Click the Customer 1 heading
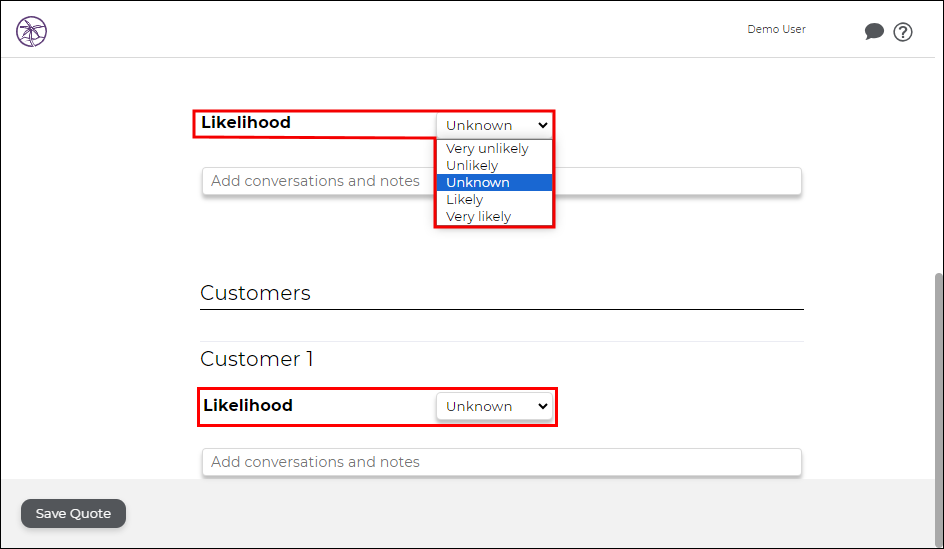 [256, 359]
